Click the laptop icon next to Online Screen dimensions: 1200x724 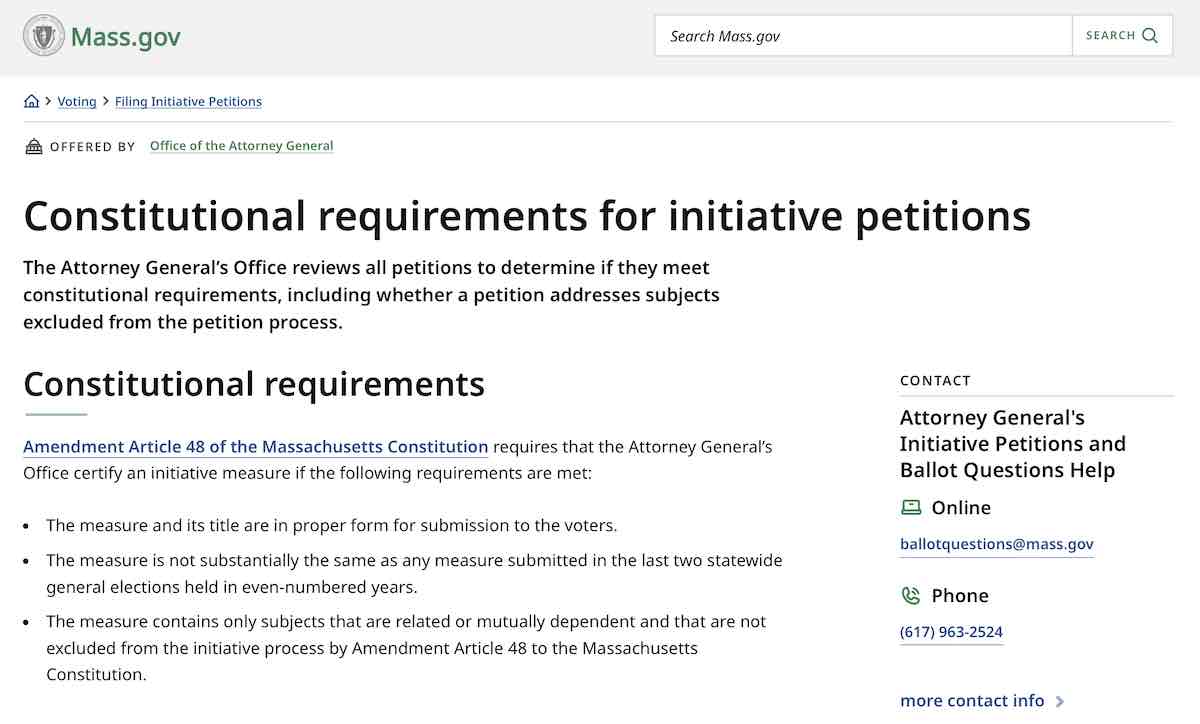click(x=911, y=508)
